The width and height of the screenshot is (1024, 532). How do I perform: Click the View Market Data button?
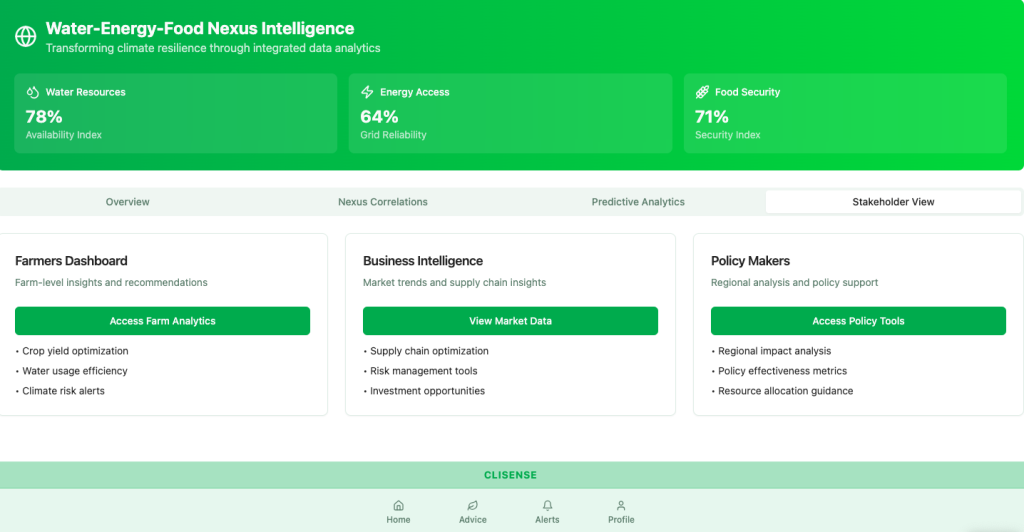tap(510, 321)
